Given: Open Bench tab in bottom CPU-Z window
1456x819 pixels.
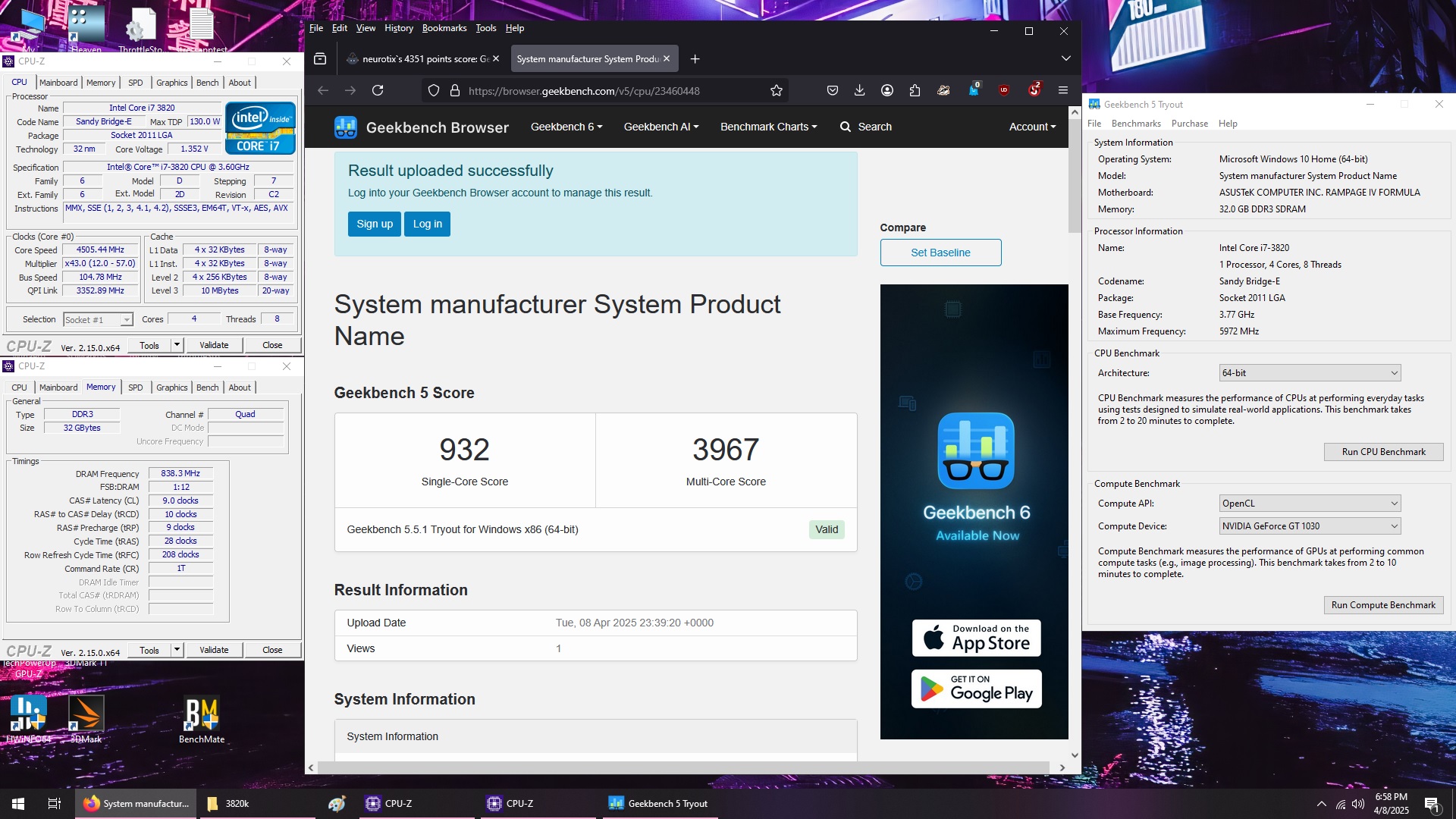Looking at the screenshot, I should tap(207, 388).
